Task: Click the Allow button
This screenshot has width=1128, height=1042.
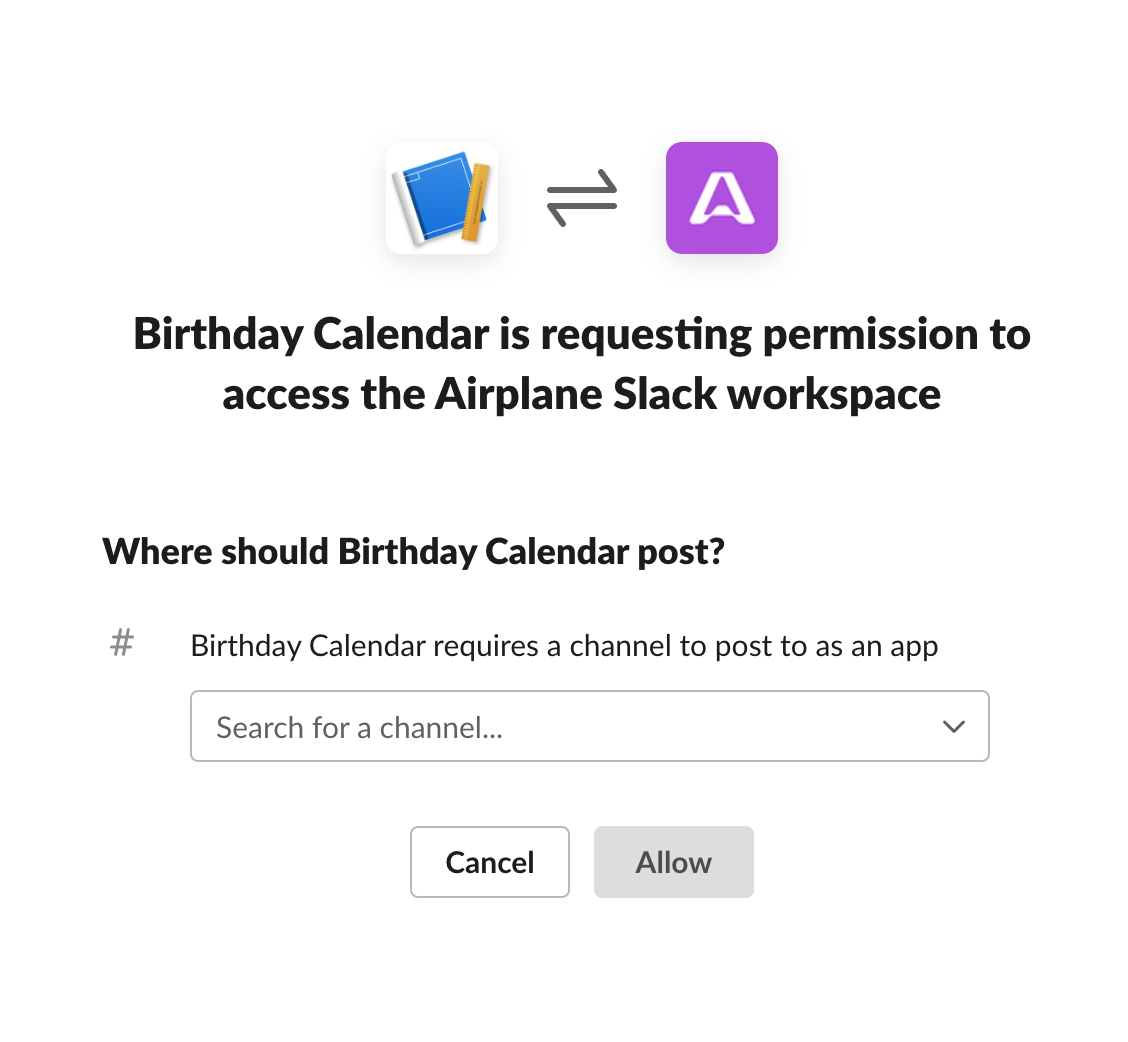Action: 673,862
